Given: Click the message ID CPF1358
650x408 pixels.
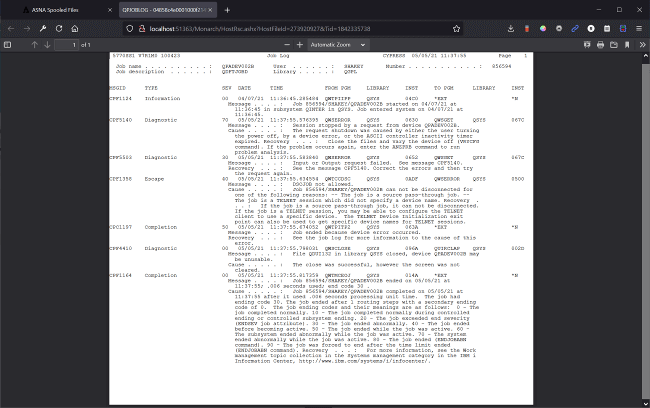Looking at the screenshot, I should click(121, 179).
